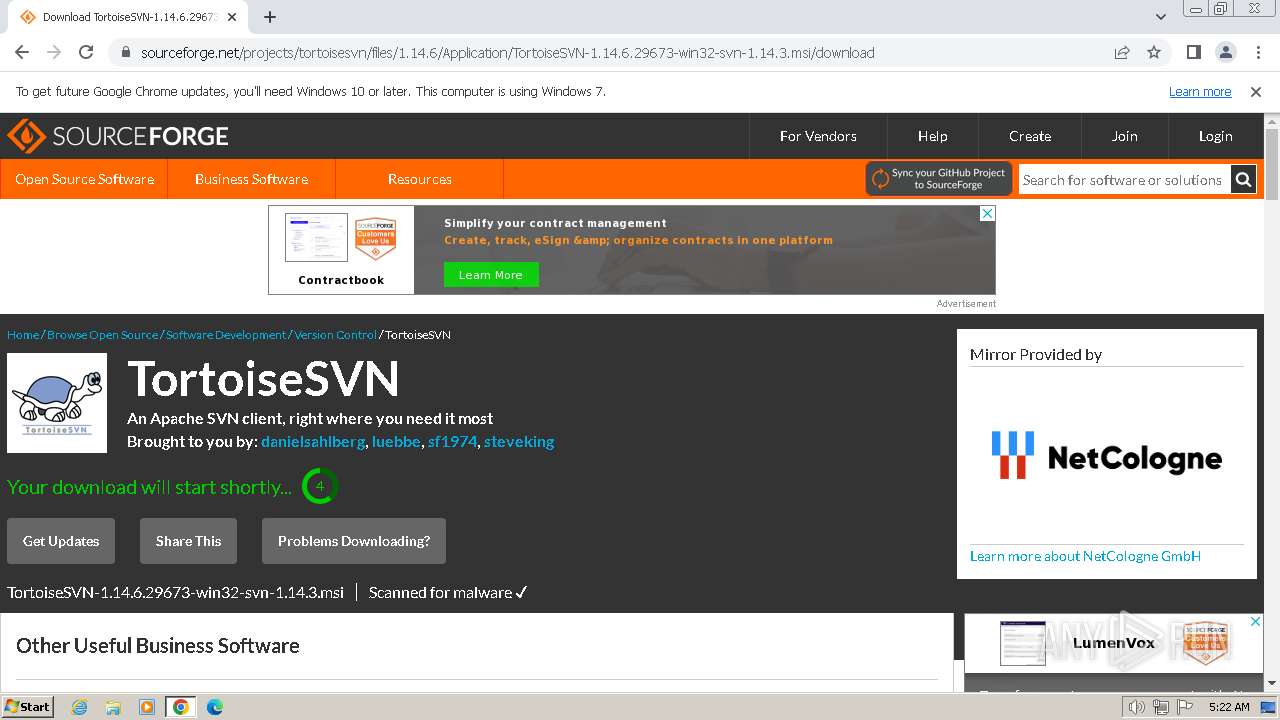Open luebbe's profile
Viewport: 1280px width, 720px height.
pyautogui.click(x=396, y=441)
